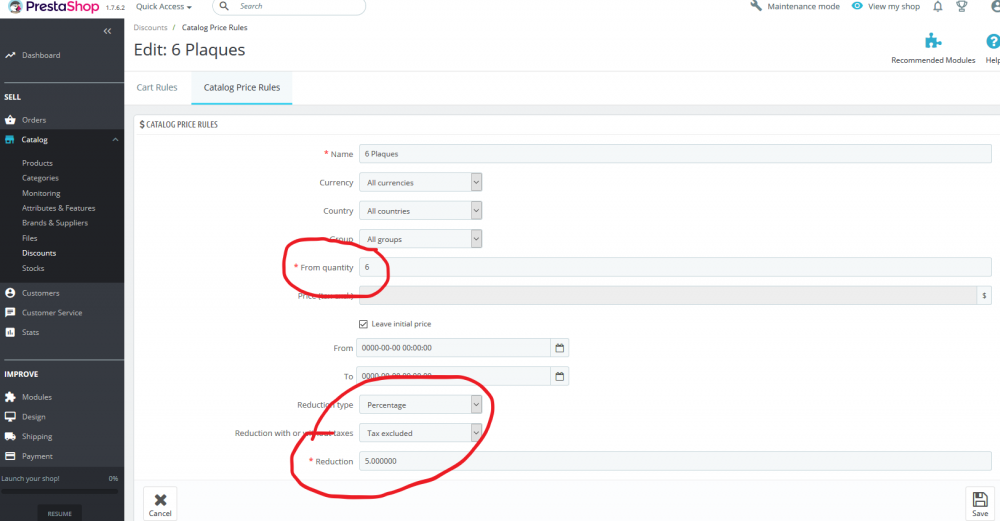The width and height of the screenshot is (1000, 521).
Task: Open the View my shop link
Action: click(893, 6)
